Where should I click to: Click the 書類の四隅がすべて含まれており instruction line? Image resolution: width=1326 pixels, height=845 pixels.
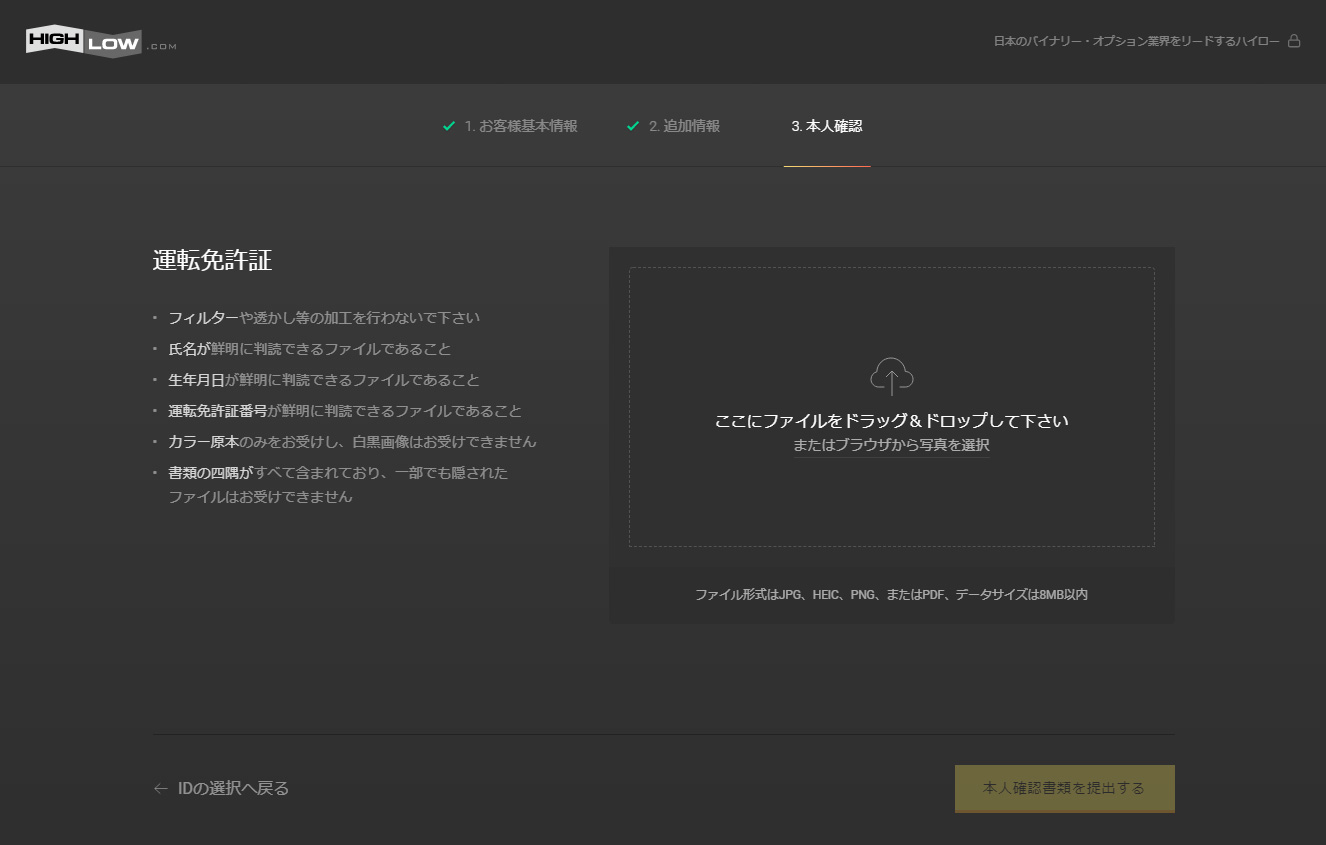pos(338,484)
